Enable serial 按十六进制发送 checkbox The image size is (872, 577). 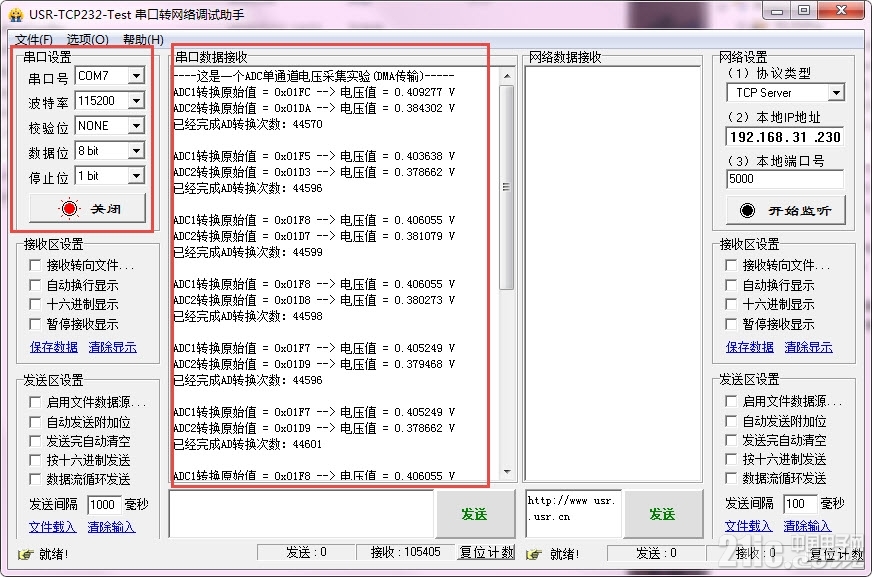point(35,460)
